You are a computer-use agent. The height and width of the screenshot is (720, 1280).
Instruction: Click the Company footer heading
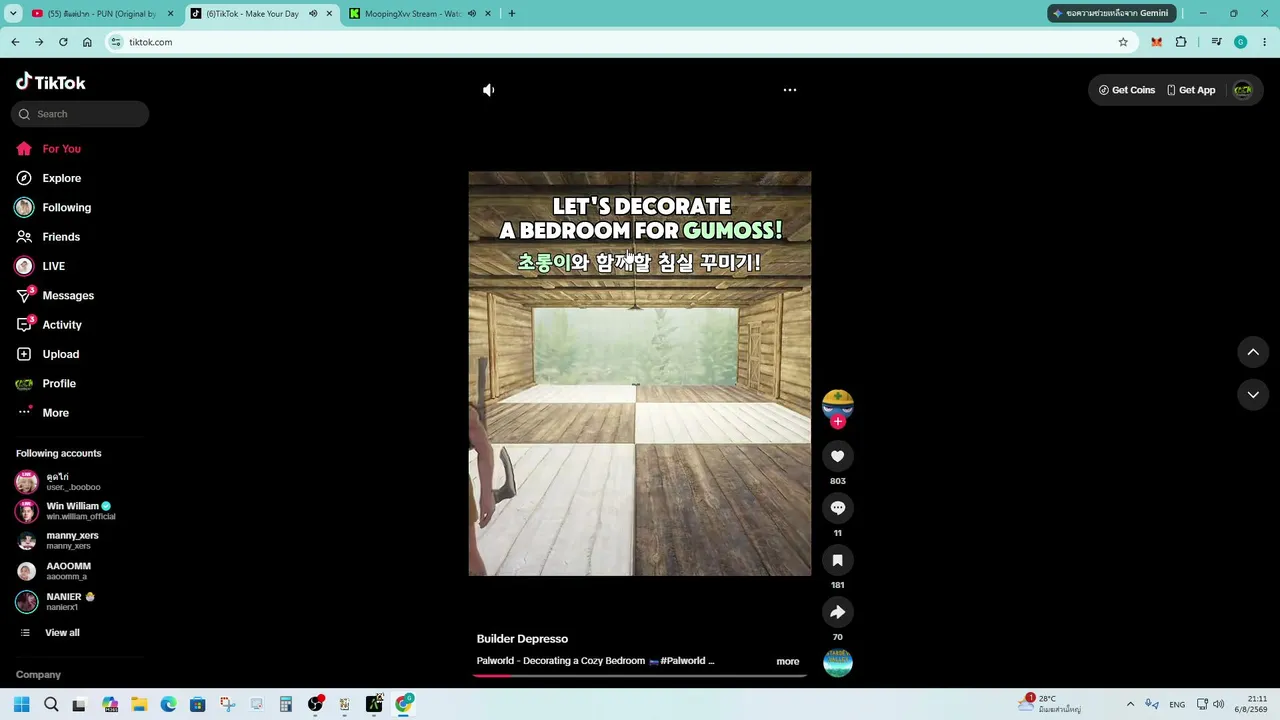[38, 675]
